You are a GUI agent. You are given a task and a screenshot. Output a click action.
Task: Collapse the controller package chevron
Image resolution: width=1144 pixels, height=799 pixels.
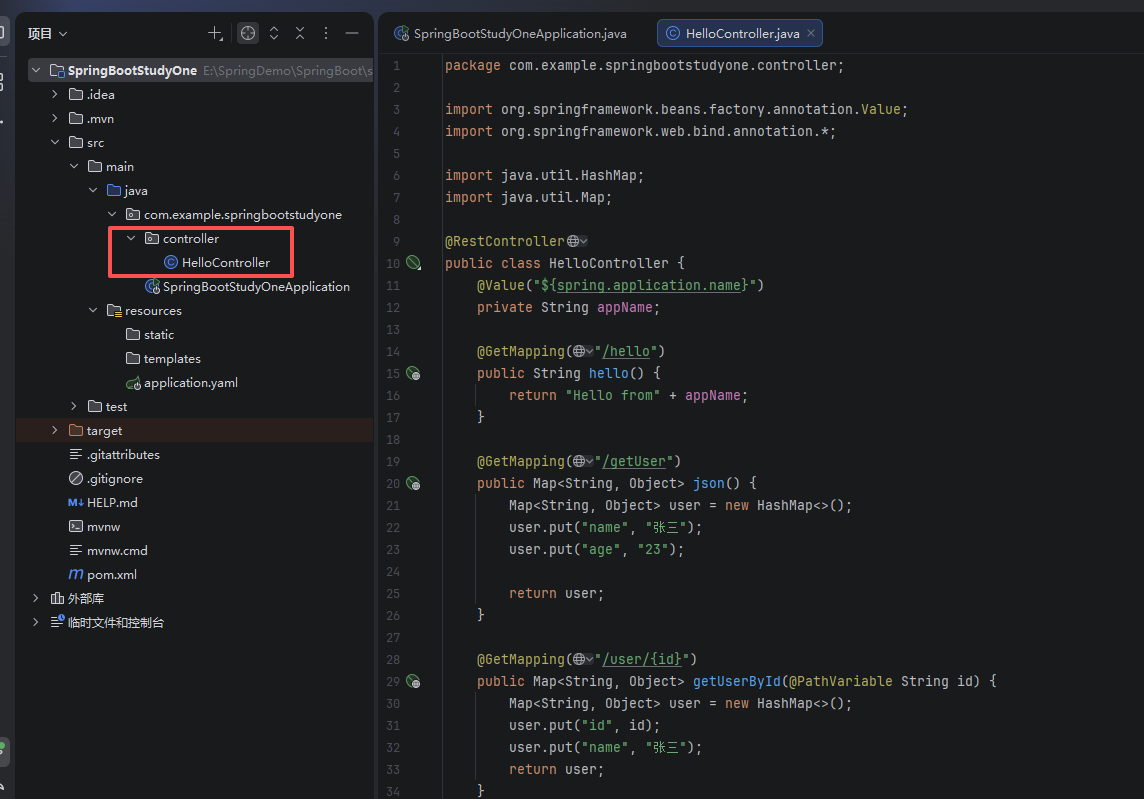(x=131, y=239)
